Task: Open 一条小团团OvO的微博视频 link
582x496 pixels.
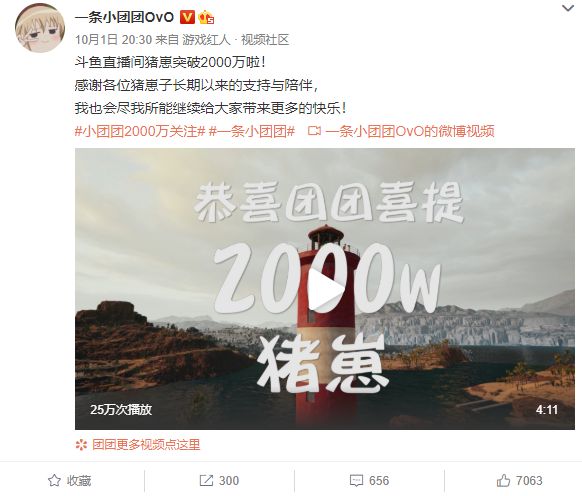Action: point(410,131)
